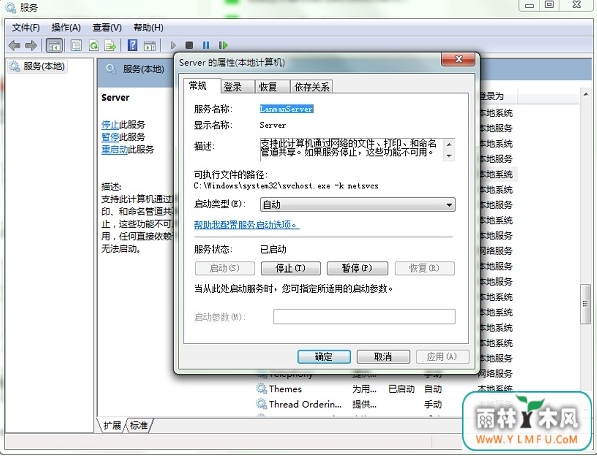The width and height of the screenshot is (597, 456).
Task: Click the services list vertical scrollbar thumb
Action: 585,304
